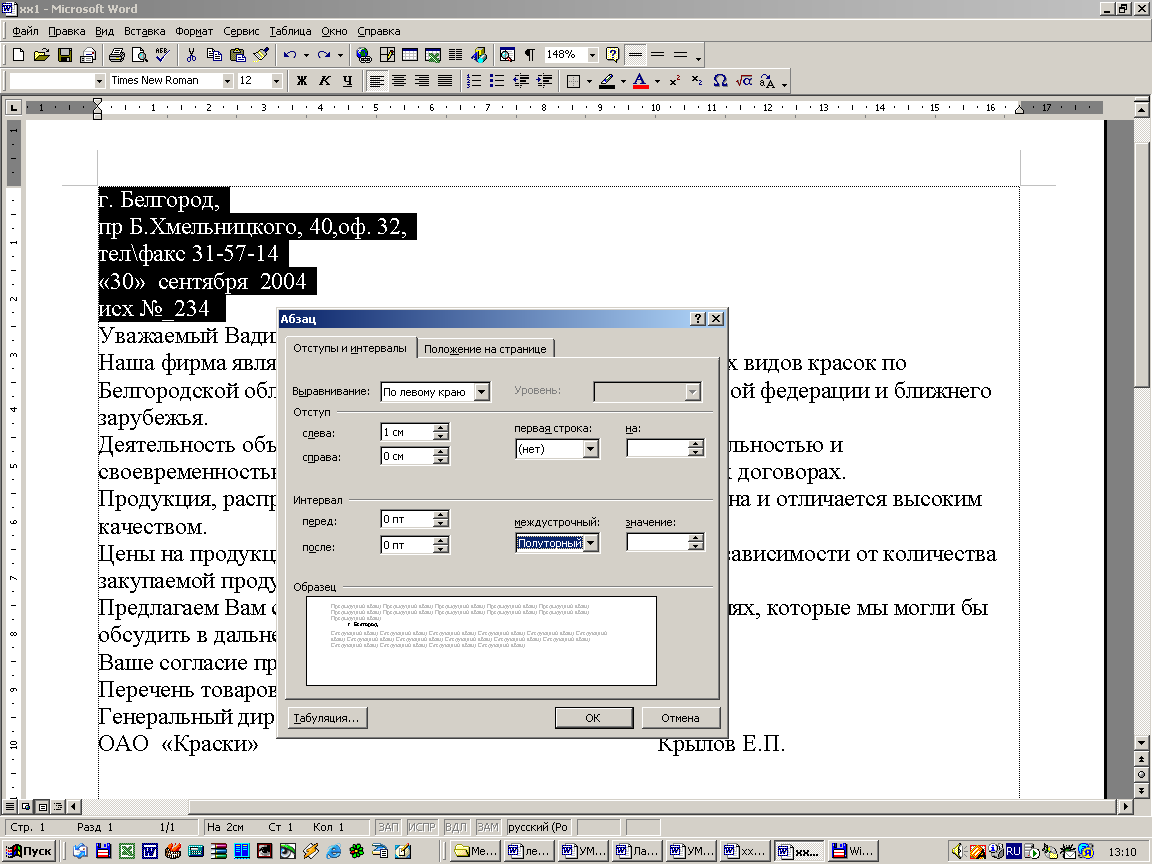Screen dimensions: 1152x864
Task: Toggle numbered list formatting
Action: tap(475, 81)
